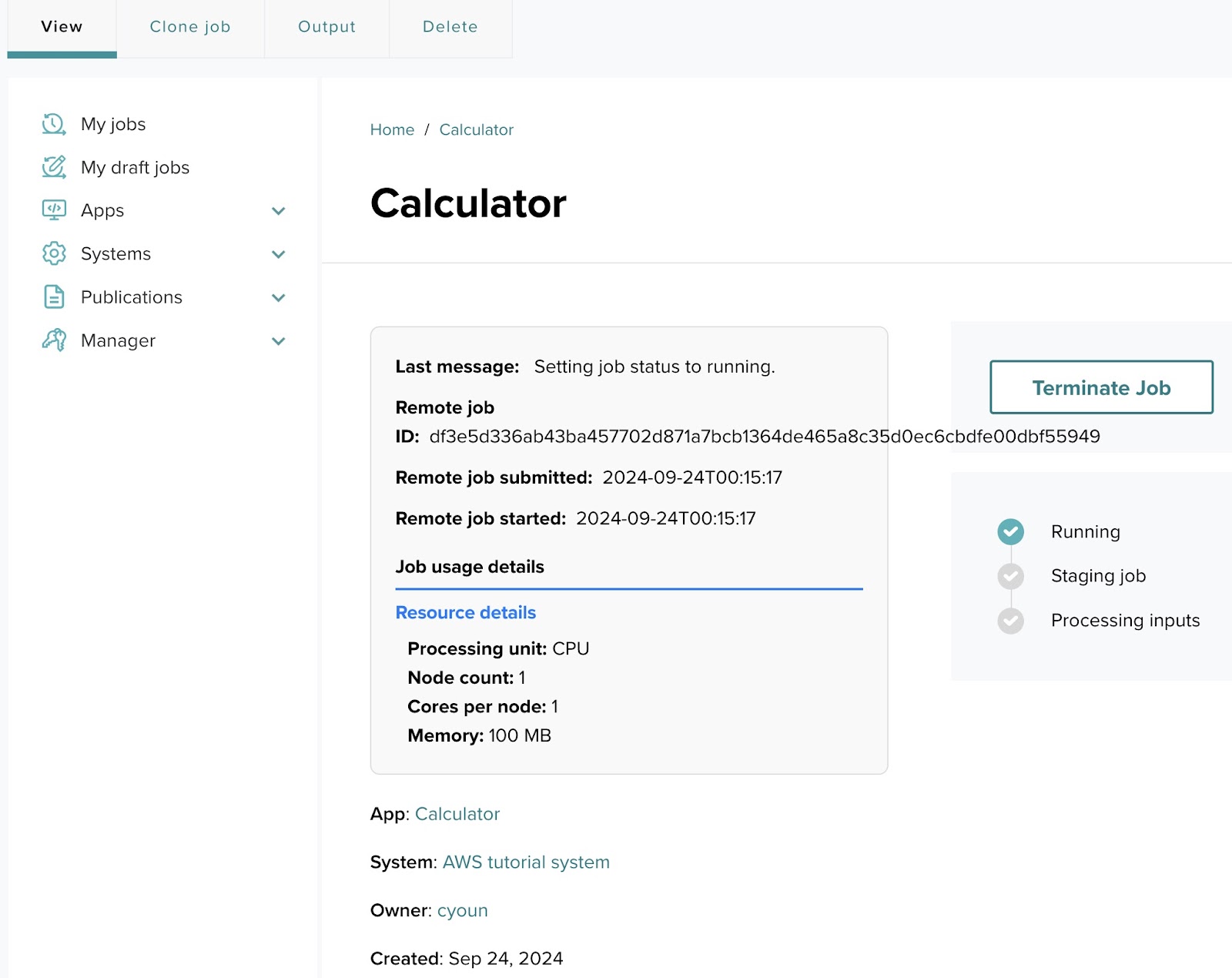Click the Processing inputs checkmark icon
This screenshot has height=978, width=1232.
point(1010,621)
